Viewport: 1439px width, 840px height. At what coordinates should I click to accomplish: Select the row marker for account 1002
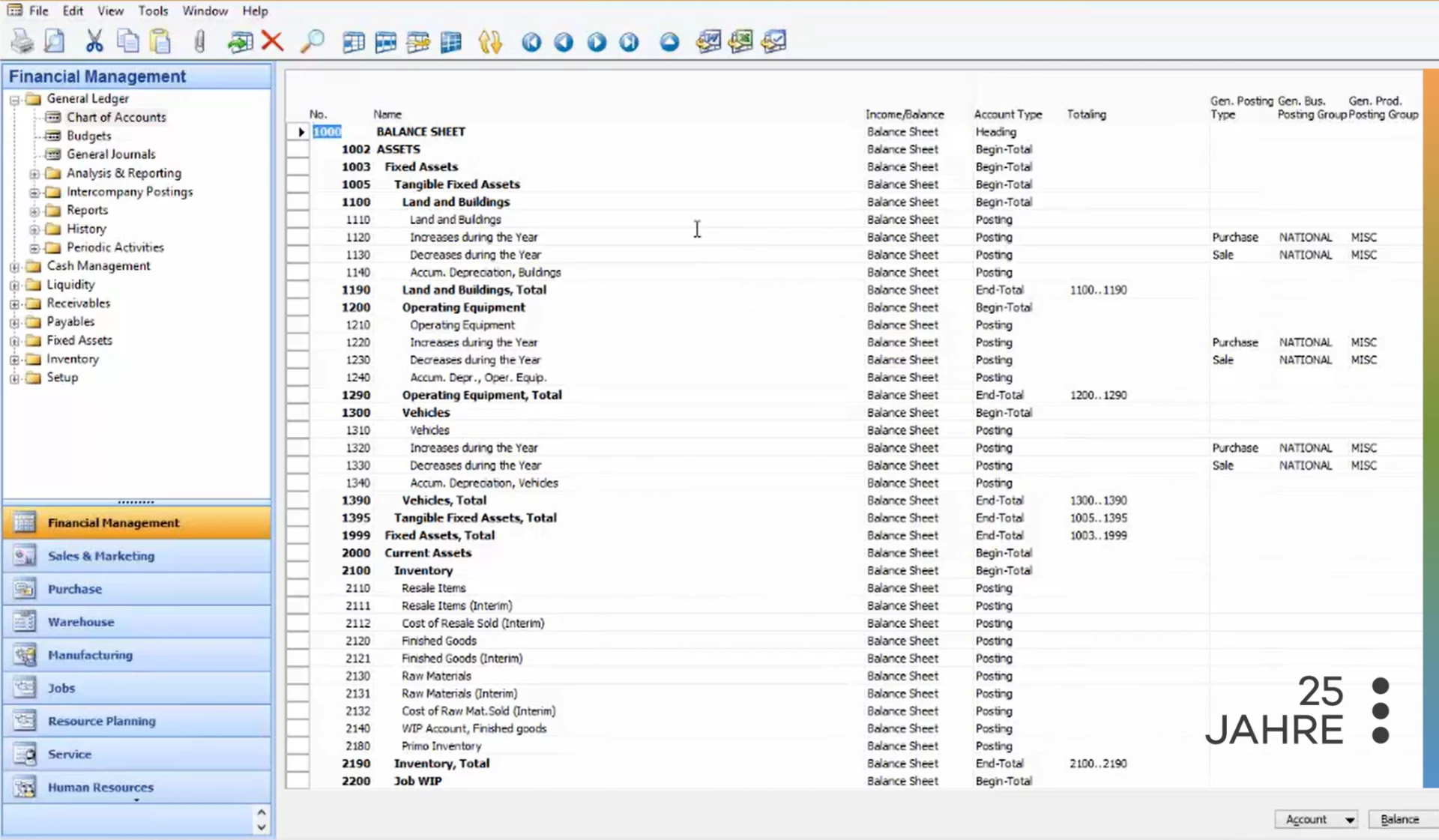coord(298,149)
